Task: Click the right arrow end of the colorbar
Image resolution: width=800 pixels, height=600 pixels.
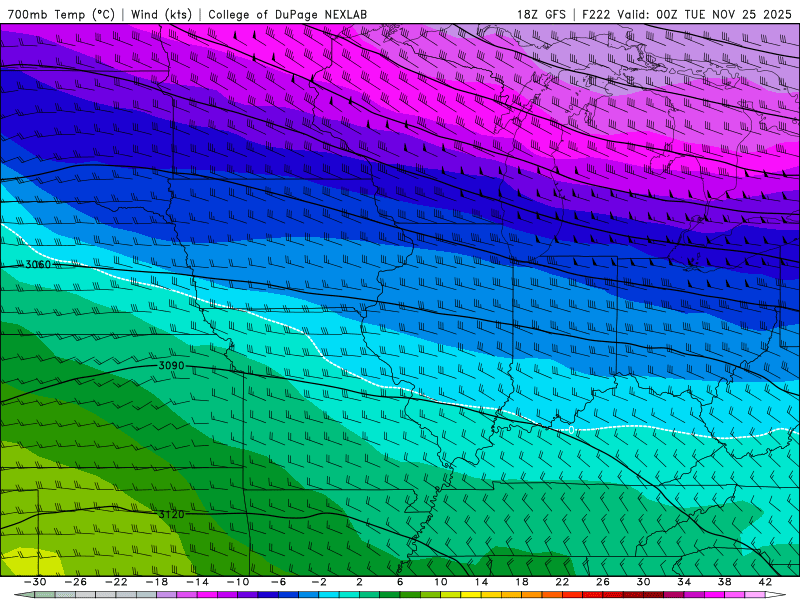Action: (x=776, y=595)
